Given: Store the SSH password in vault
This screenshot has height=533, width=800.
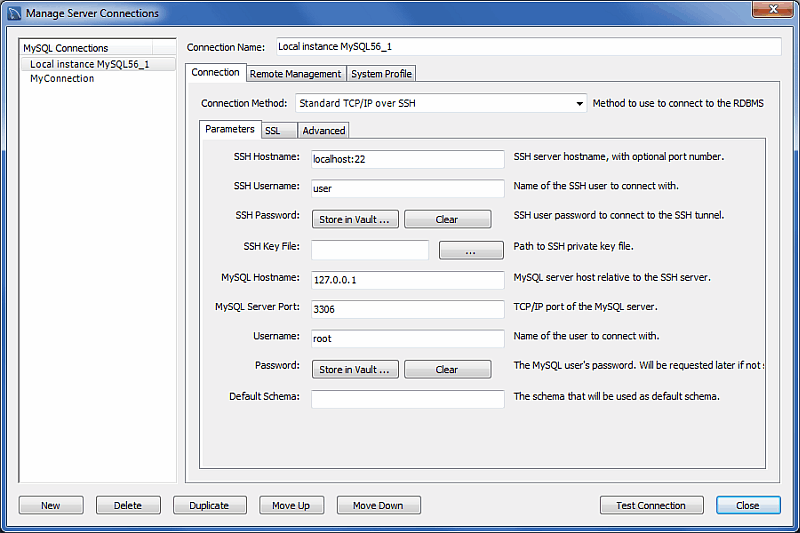Looking at the screenshot, I should [x=355, y=219].
